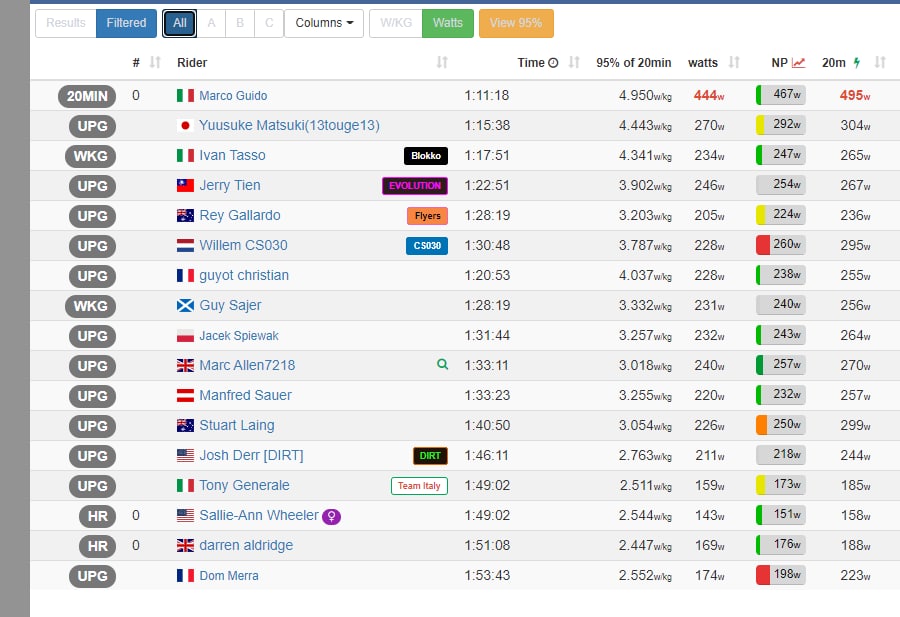900x617 pixels.
Task: Click the 2.763w/kg value for Josh Derr
Action: (x=645, y=456)
